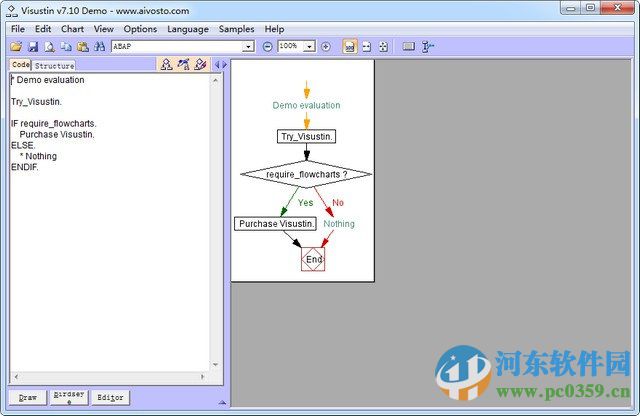Click the green 'Yes' branch label
The image size is (640, 416).
coord(305,202)
